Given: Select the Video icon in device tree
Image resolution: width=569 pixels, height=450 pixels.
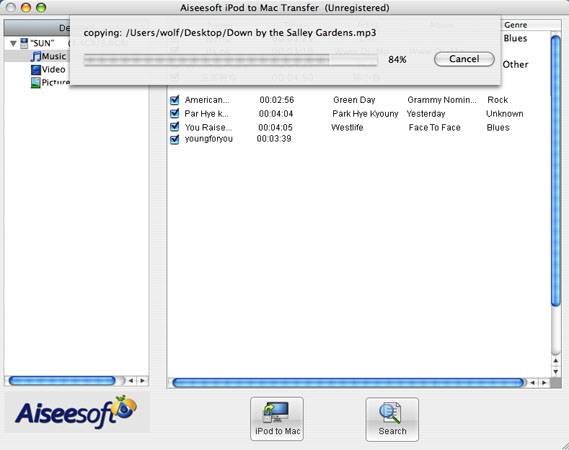Looking at the screenshot, I should click(36, 70).
